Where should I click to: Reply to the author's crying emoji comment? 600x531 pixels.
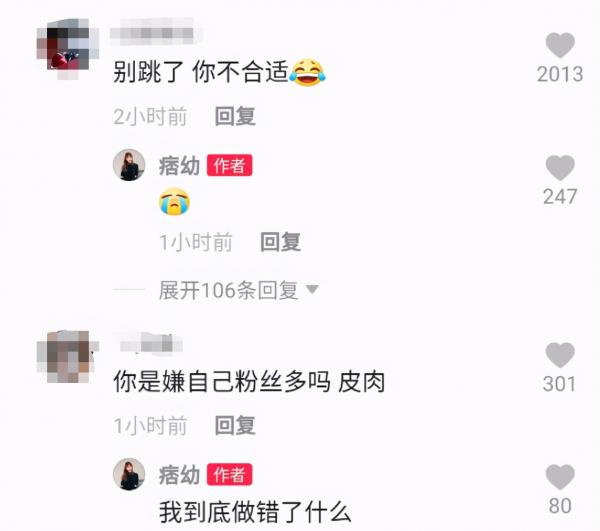click(x=280, y=242)
